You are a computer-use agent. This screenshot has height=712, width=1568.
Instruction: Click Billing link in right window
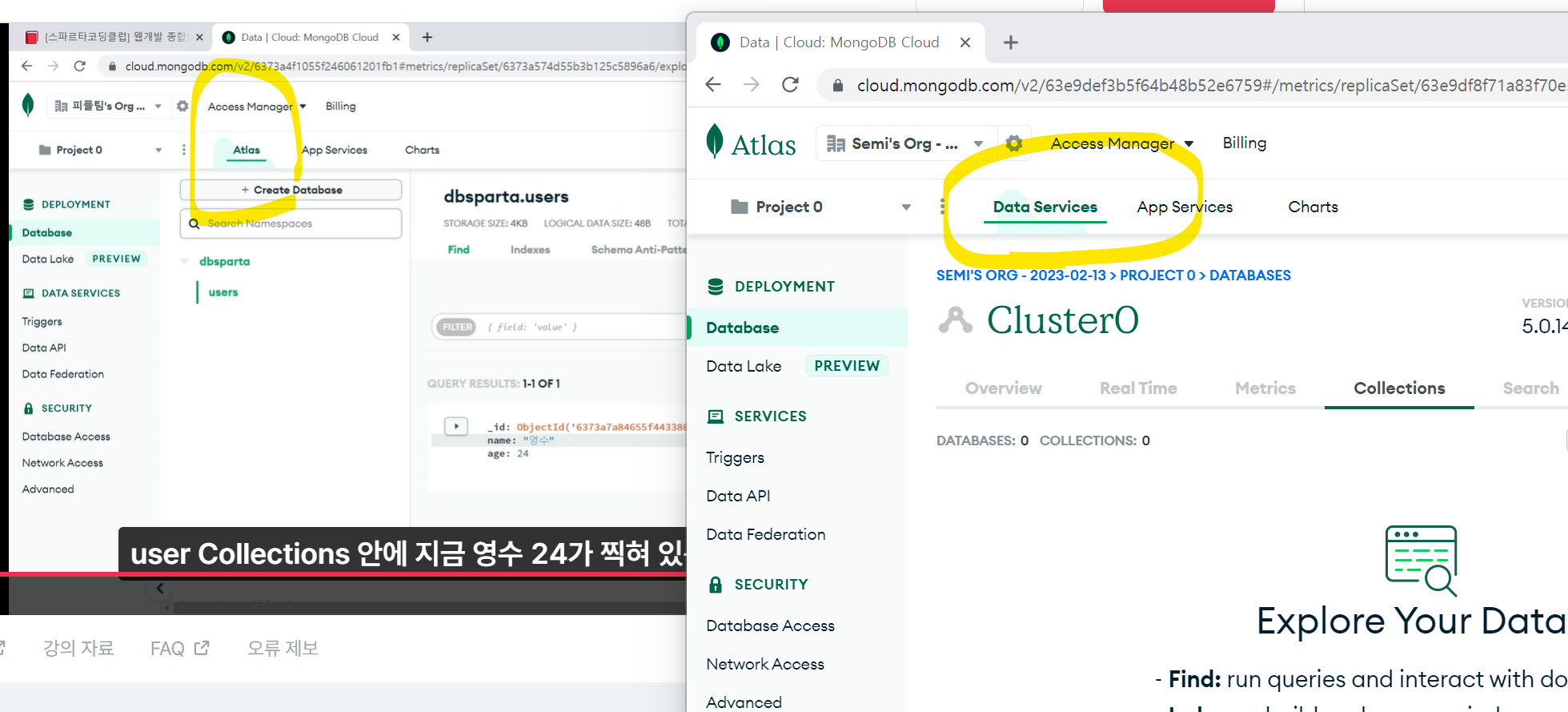click(1244, 143)
